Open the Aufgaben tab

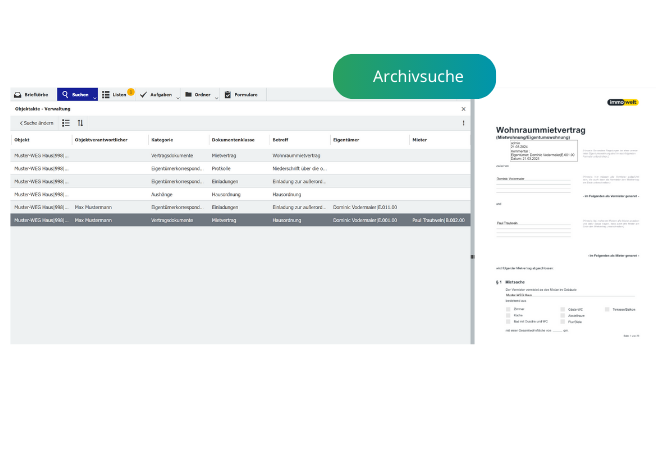pos(158,95)
